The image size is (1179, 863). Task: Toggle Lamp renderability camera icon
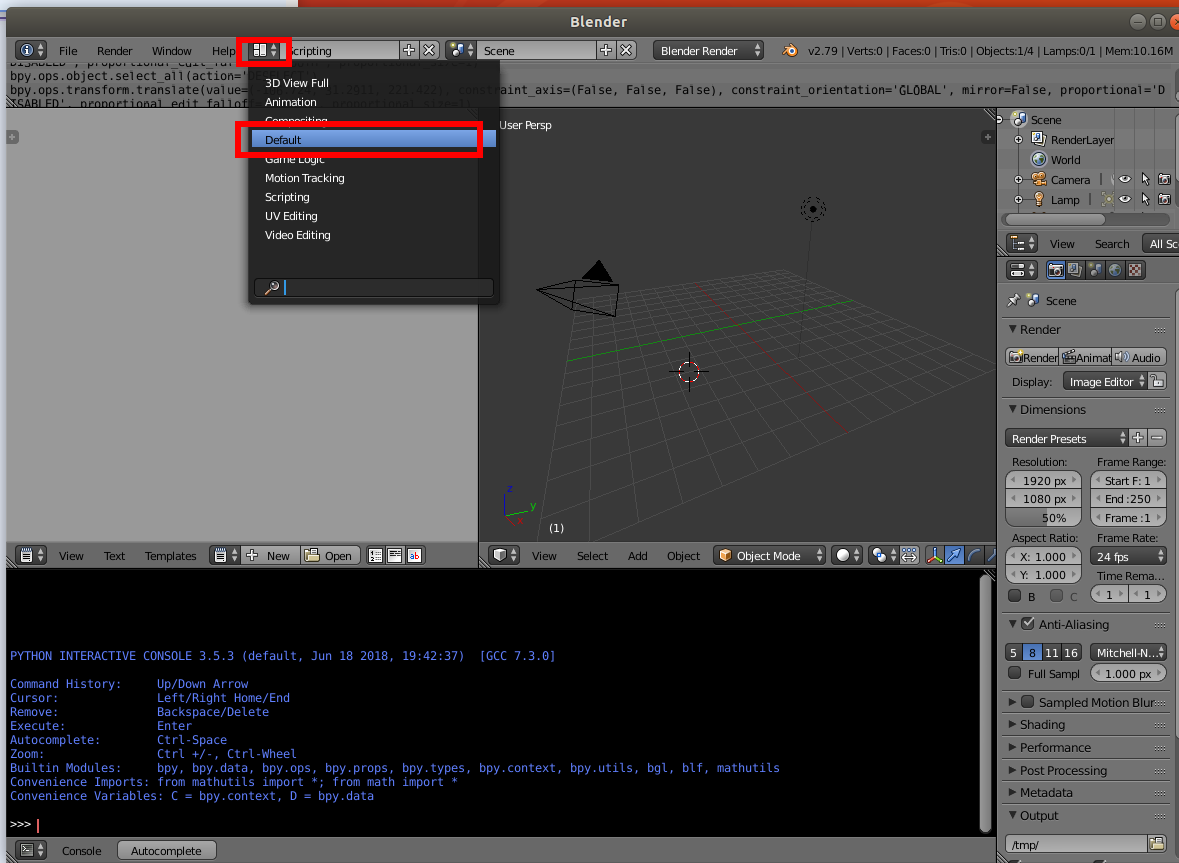click(x=1164, y=199)
